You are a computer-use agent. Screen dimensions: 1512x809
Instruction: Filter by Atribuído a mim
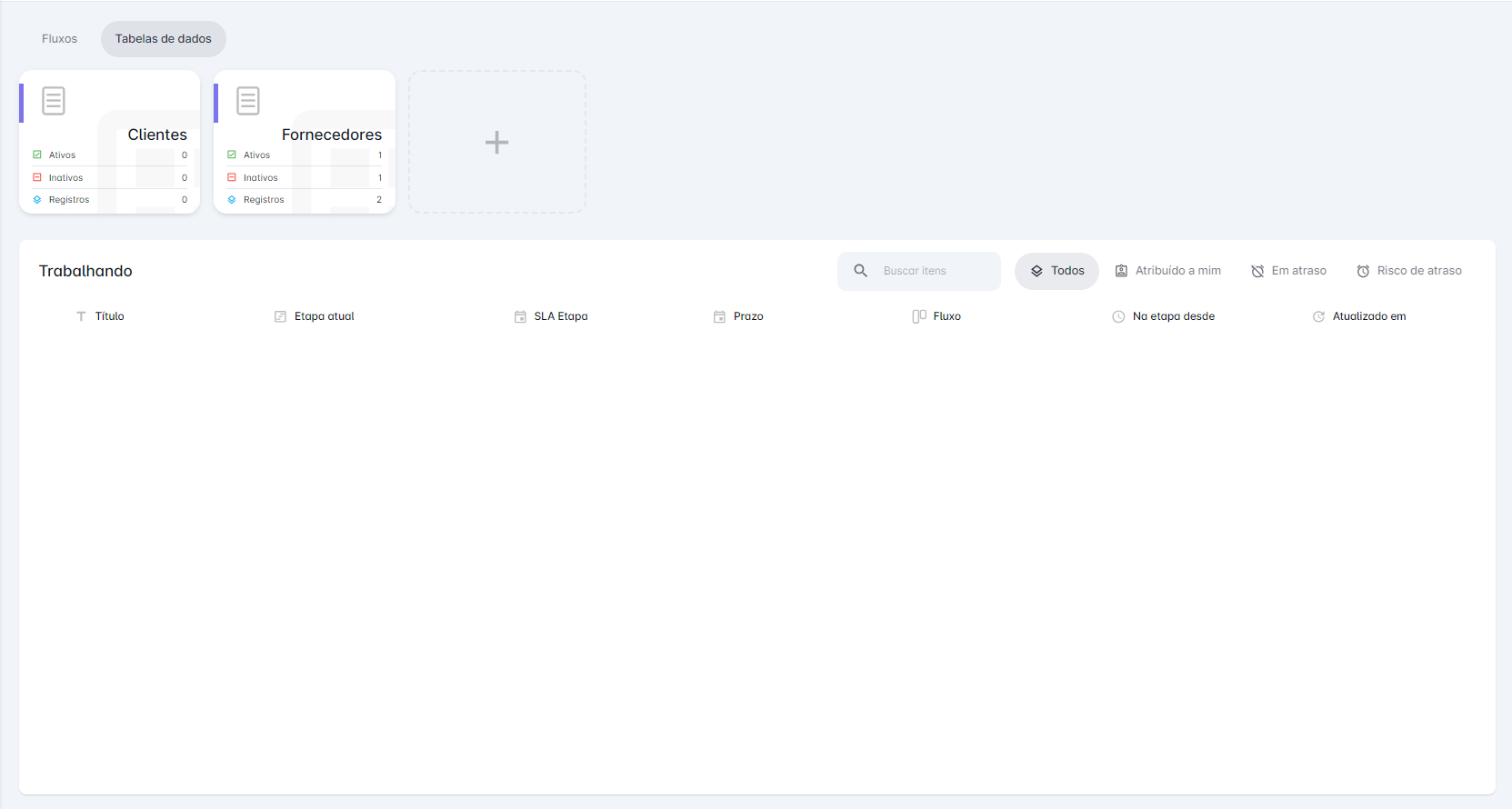coord(1167,271)
